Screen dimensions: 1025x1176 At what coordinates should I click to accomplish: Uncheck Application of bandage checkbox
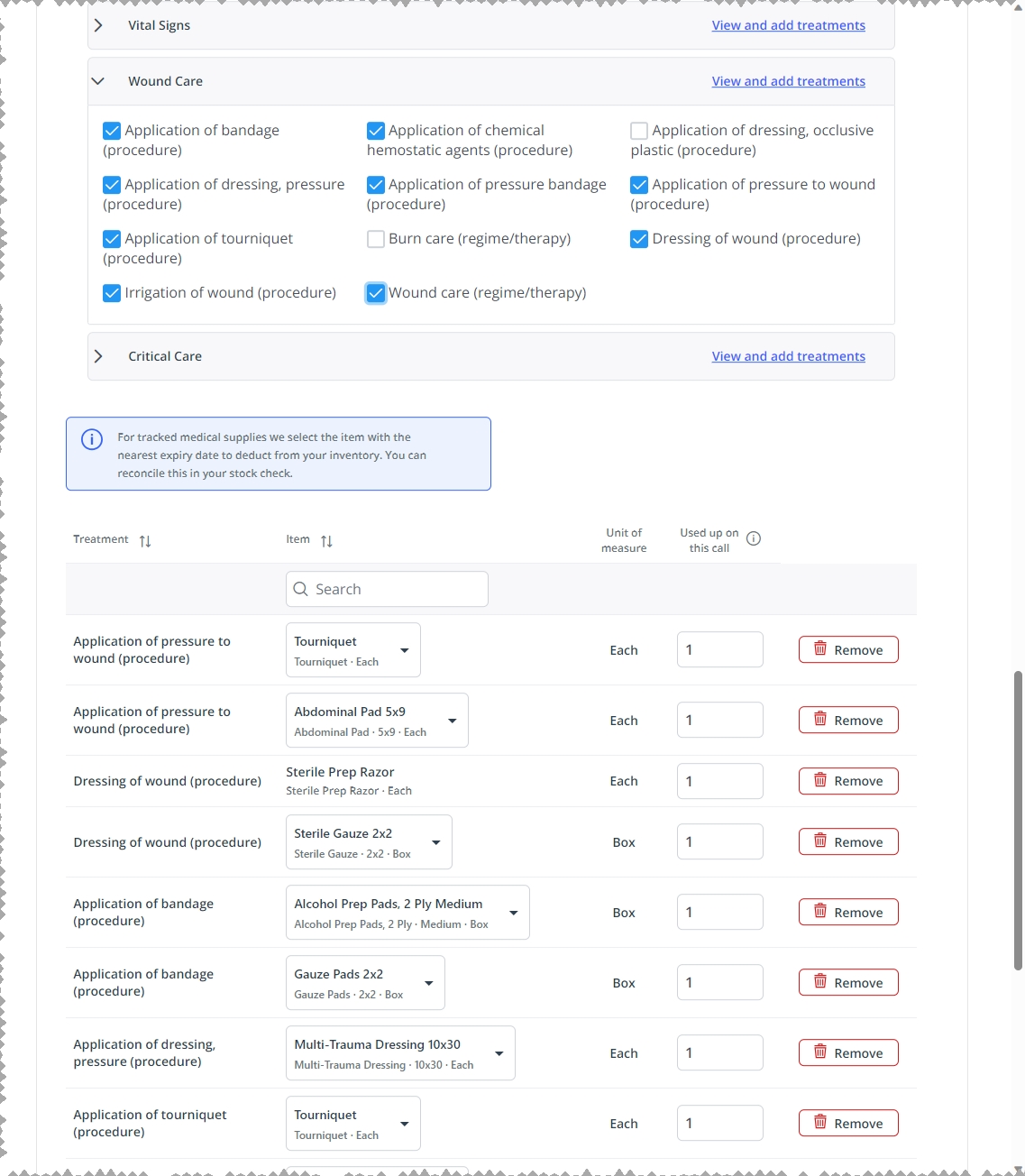coord(112,131)
